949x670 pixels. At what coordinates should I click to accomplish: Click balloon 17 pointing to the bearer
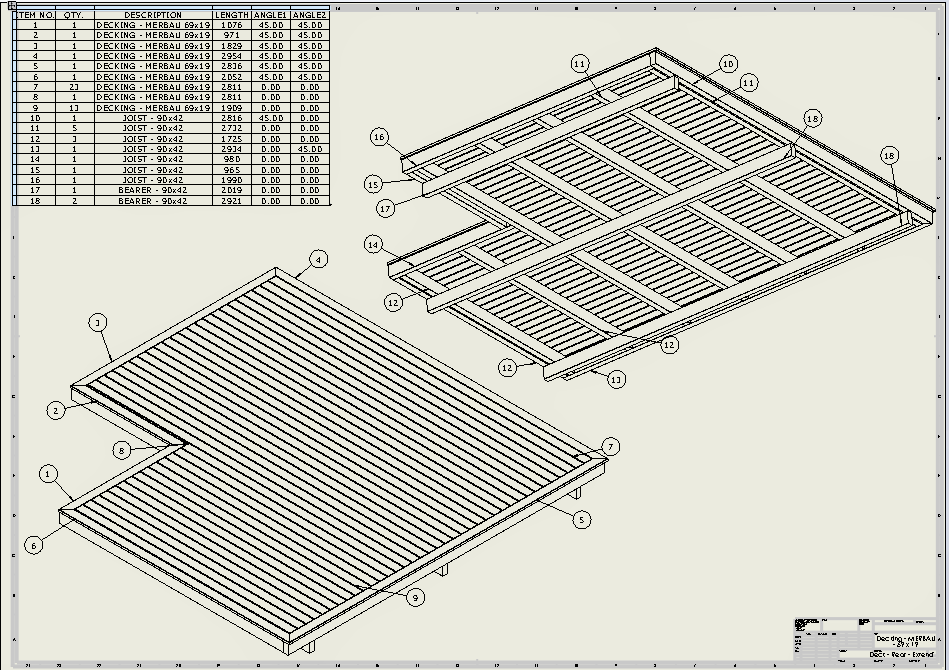click(387, 209)
